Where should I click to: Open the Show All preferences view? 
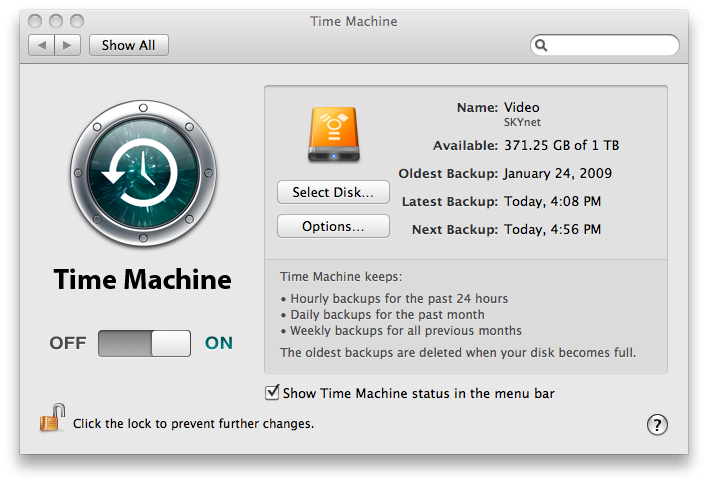(x=129, y=45)
